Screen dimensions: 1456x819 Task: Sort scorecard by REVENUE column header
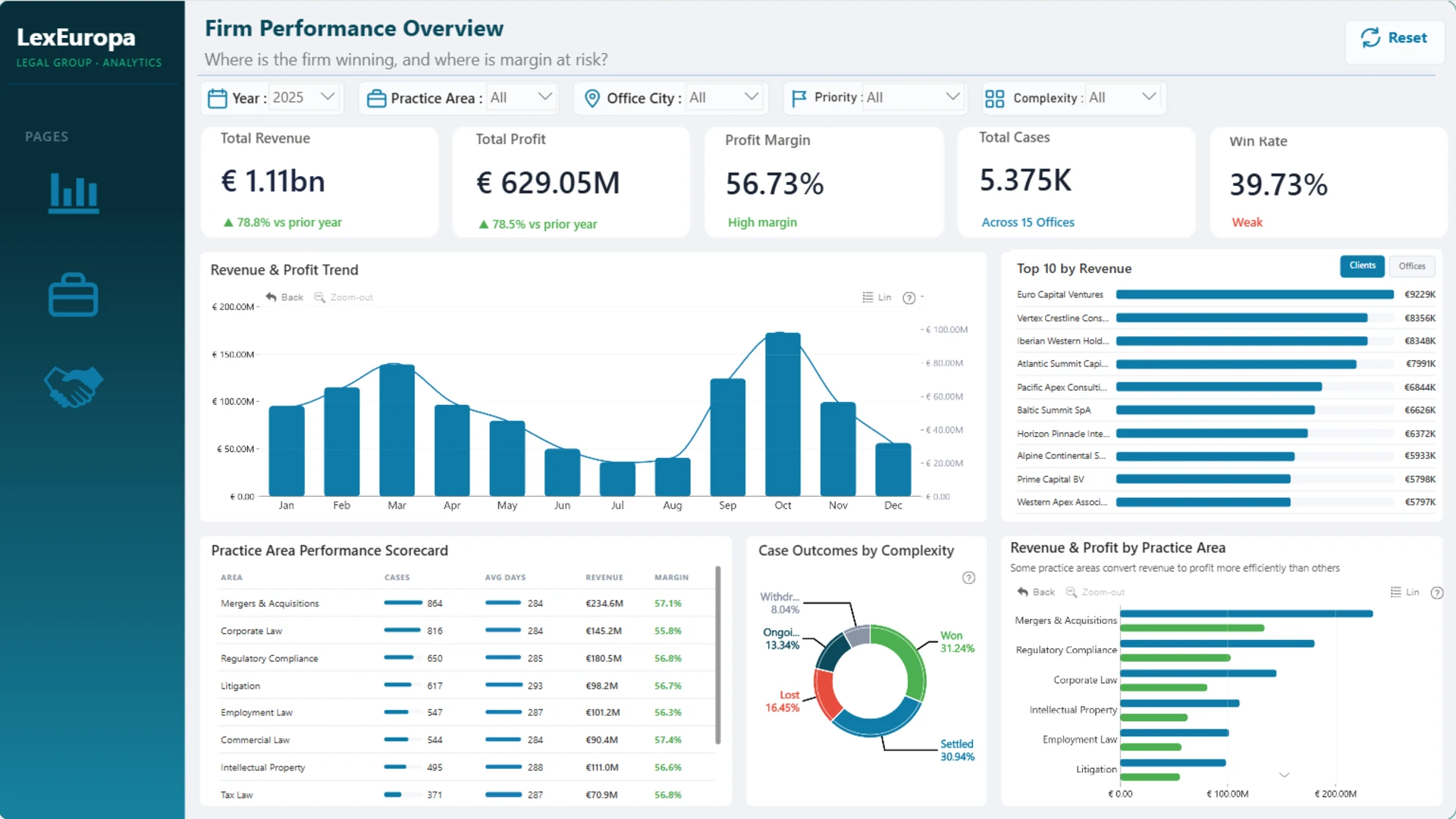pyautogui.click(x=604, y=578)
